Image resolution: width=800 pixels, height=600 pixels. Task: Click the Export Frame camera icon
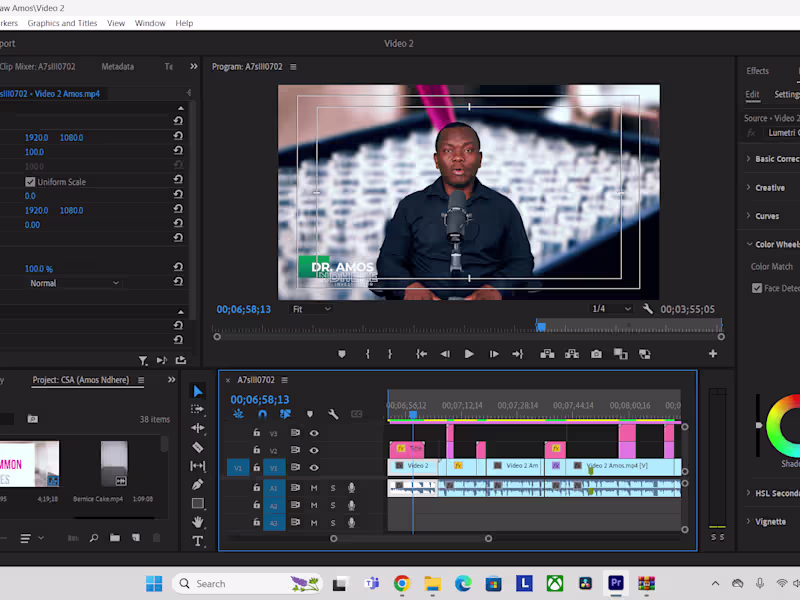point(596,354)
